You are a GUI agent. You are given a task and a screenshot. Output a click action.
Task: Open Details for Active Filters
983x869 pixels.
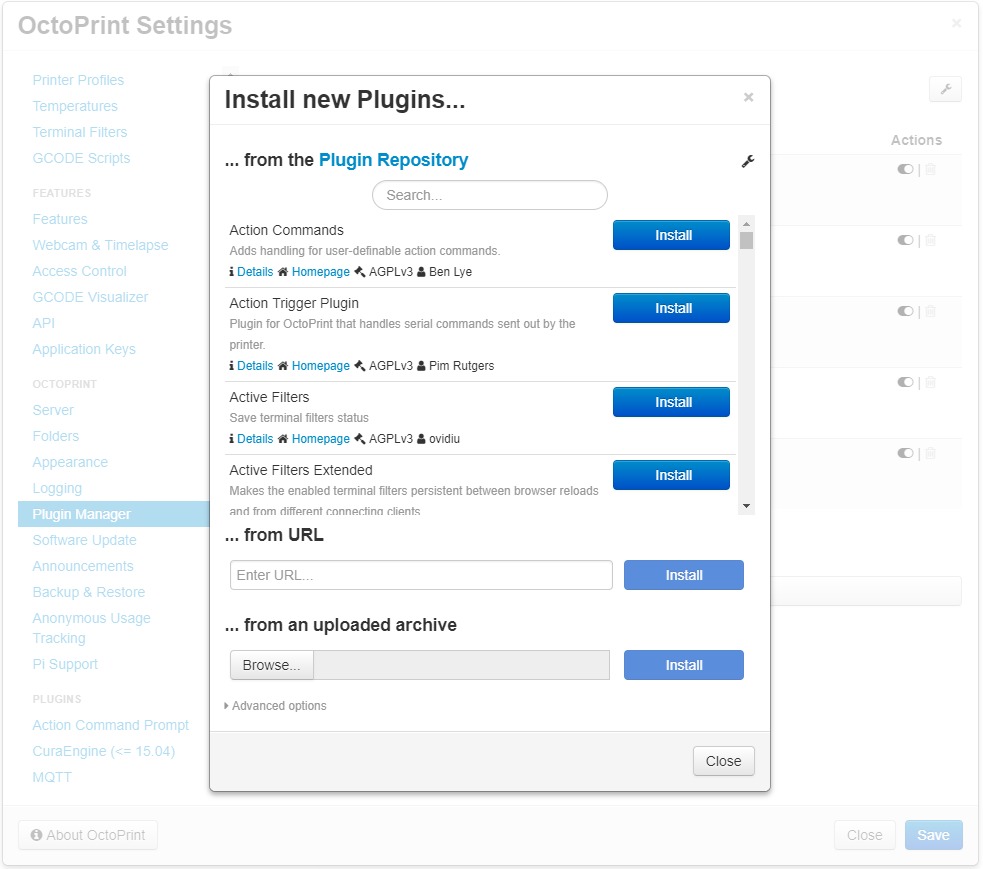click(255, 439)
